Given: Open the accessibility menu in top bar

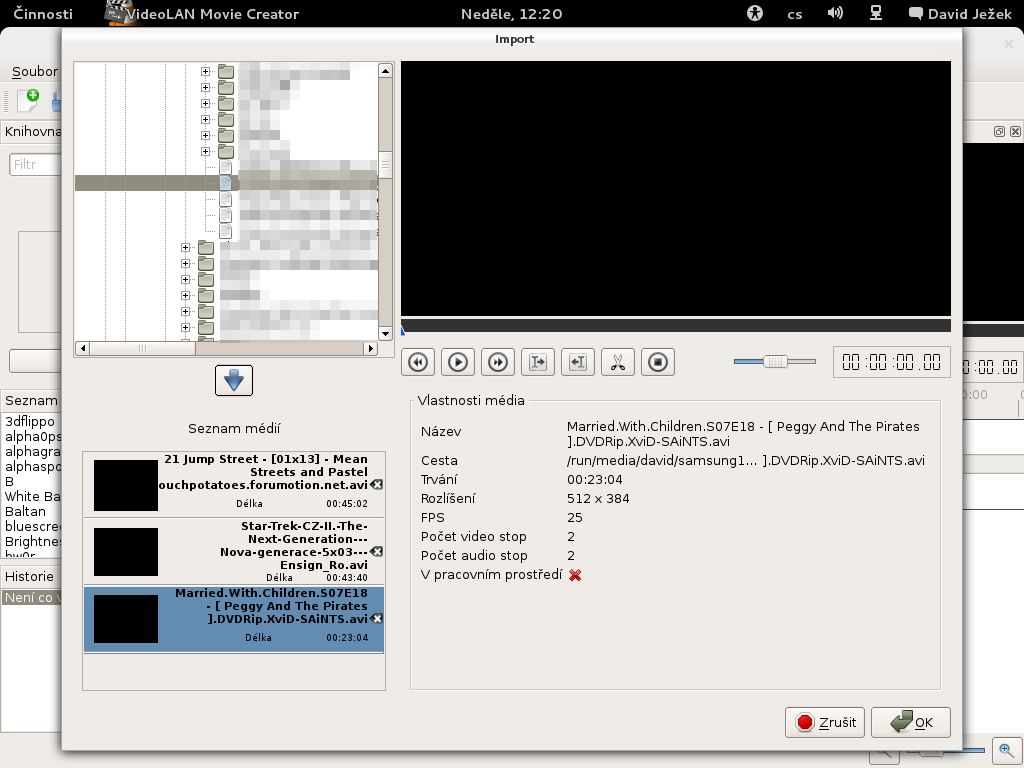Looking at the screenshot, I should click(755, 13).
